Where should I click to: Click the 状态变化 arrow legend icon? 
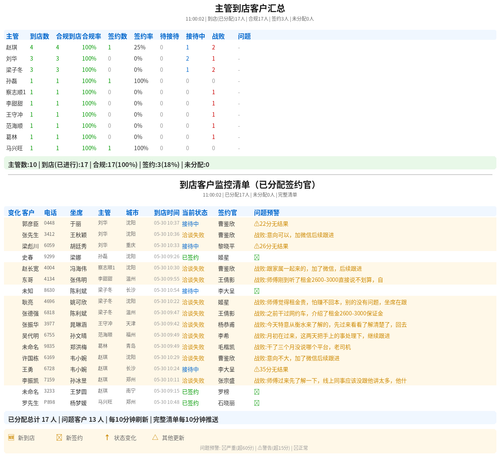(107, 437)
